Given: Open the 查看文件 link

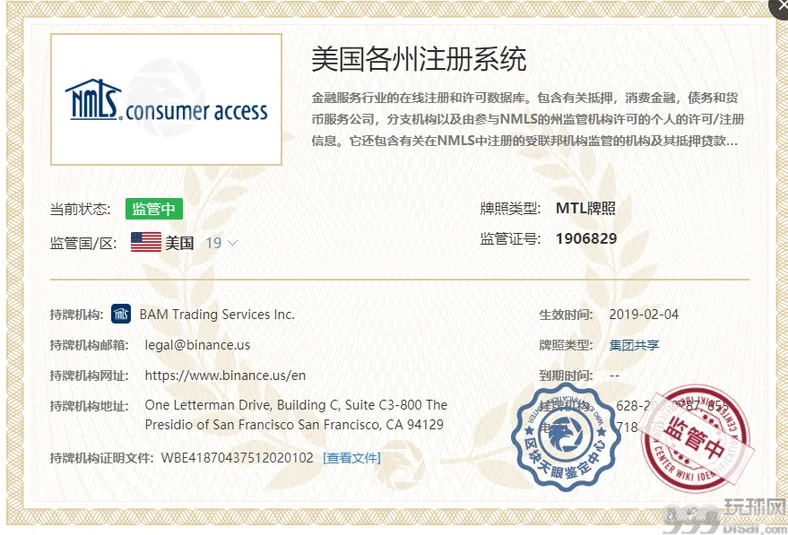Looking at the screenshot, I should (x=352, y=458).
